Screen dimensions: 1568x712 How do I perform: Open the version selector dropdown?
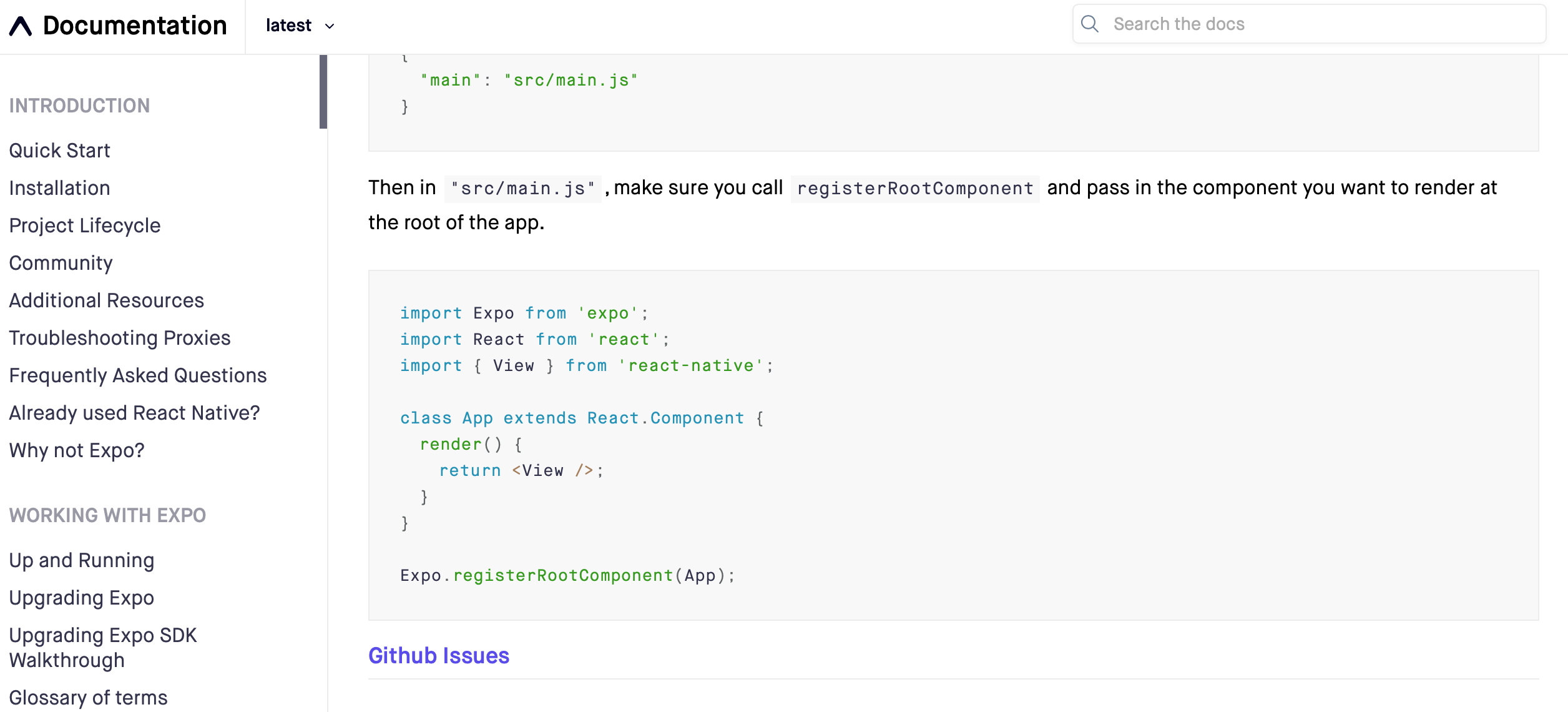tap(298, 25)
